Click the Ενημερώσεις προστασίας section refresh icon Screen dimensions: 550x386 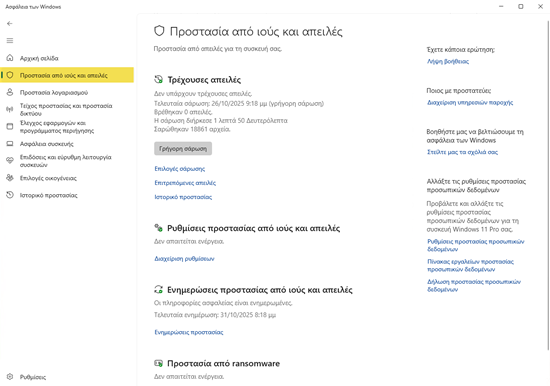click(x=159, y=290)
